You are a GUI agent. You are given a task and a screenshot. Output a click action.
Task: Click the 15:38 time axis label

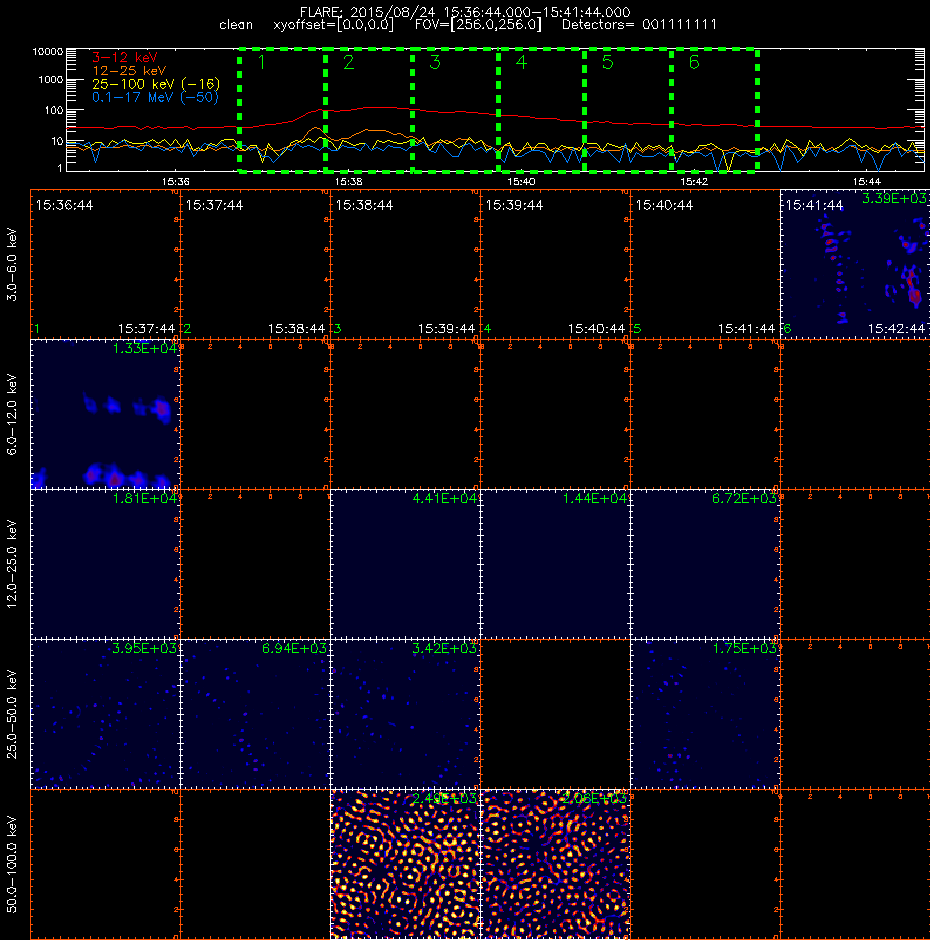pos(348,181)
